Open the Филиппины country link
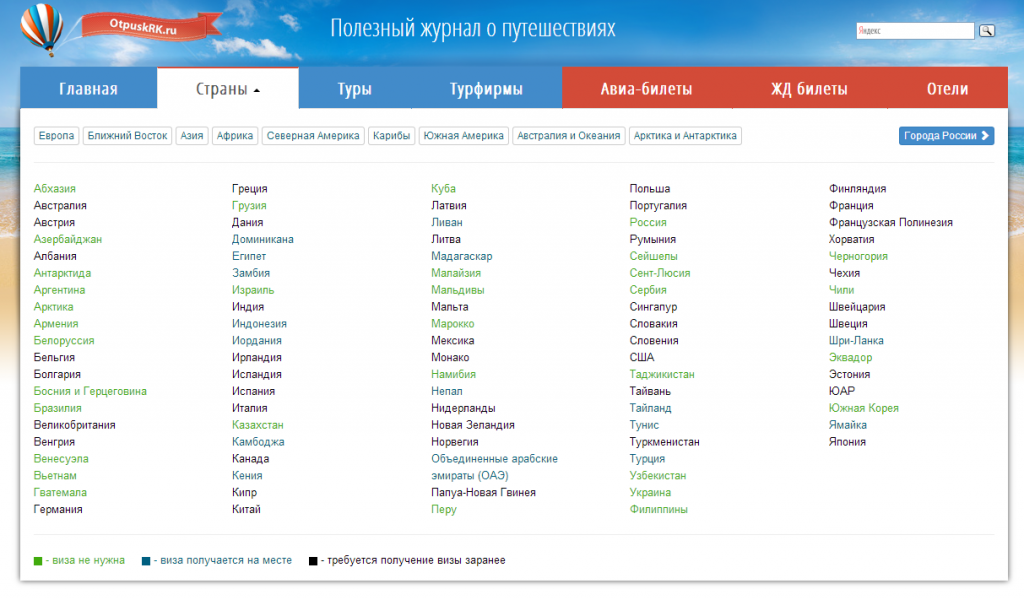The width and height of the screenshot is (1024, 600). click(658, 509)
